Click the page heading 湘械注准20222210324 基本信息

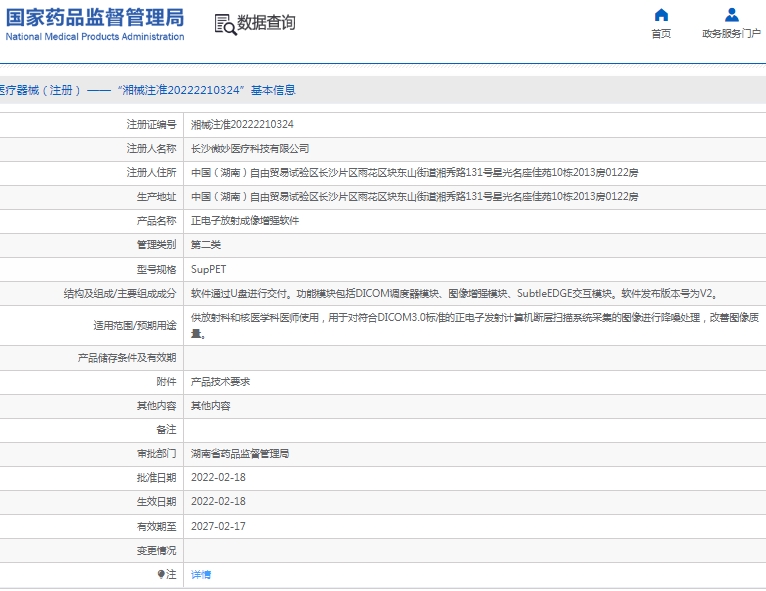209,90
